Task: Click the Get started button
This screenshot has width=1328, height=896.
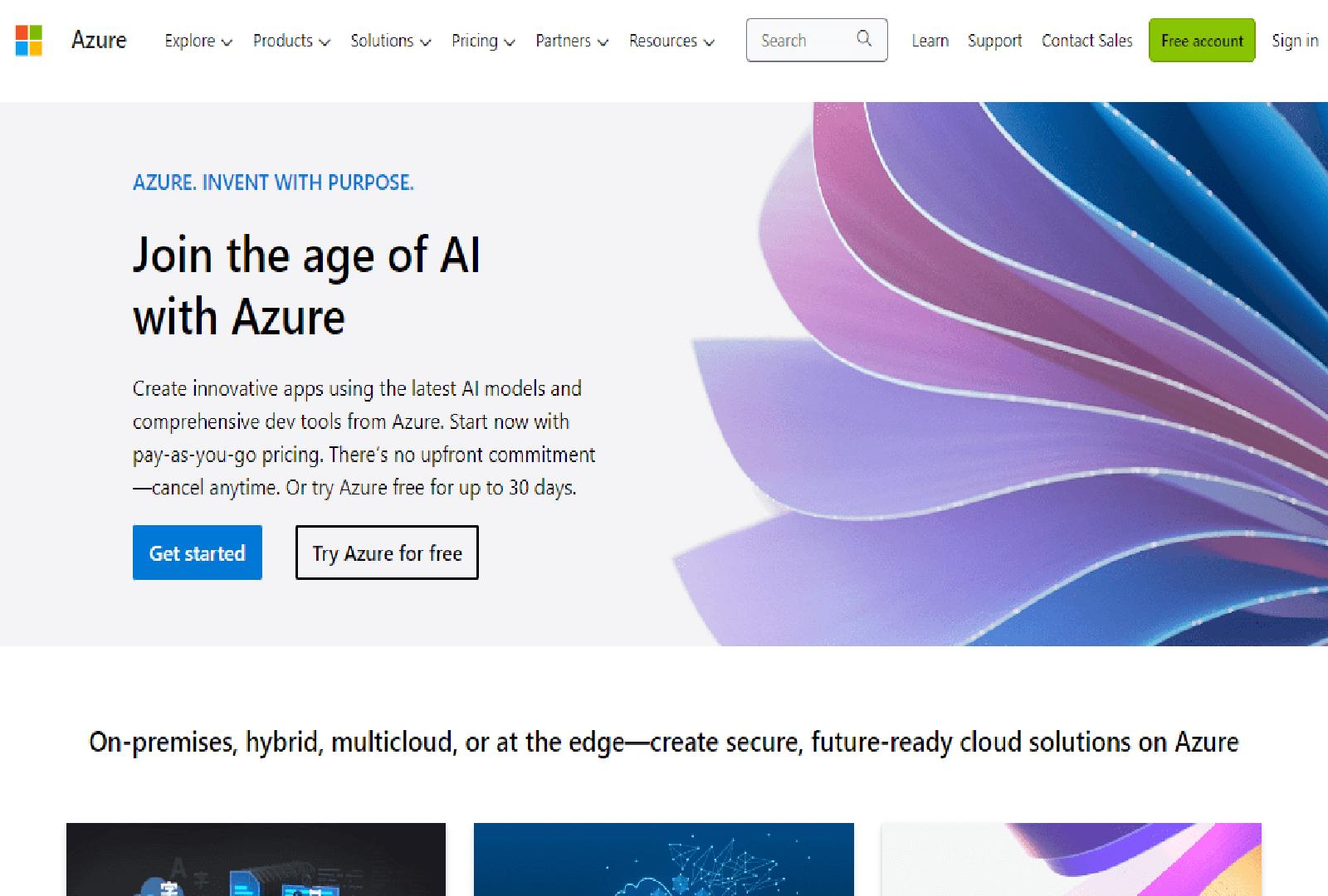Action: coord(197,553)
